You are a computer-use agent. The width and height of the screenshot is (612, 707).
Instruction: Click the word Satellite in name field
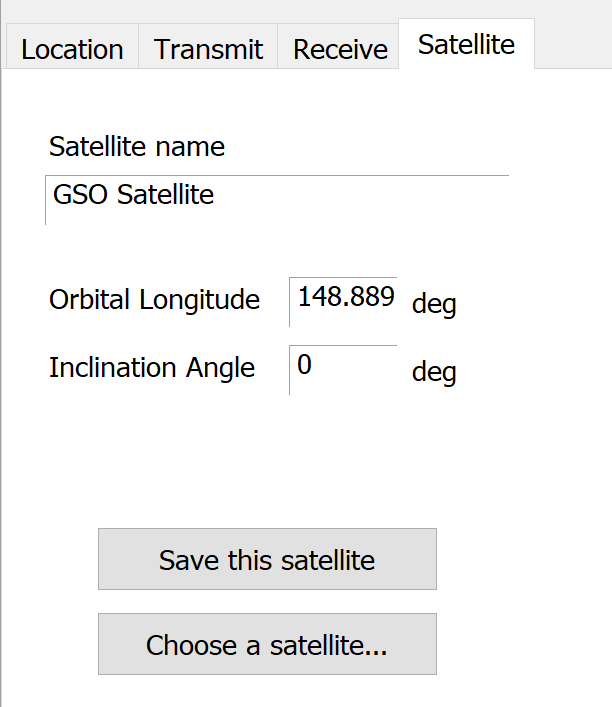165,195
